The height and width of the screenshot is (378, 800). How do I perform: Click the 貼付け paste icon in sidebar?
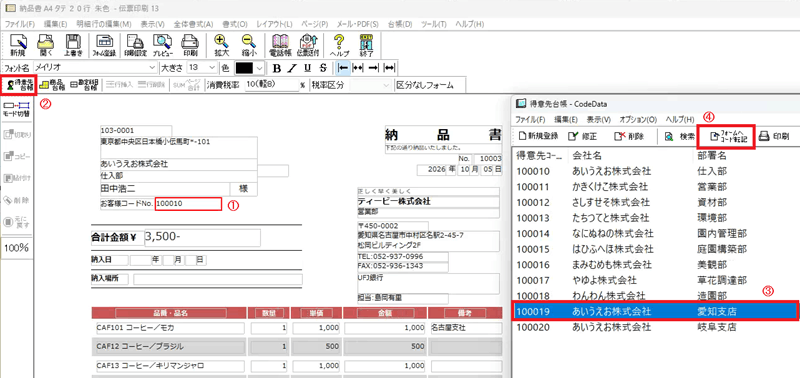pyautogui.click(x=18, y=178)
